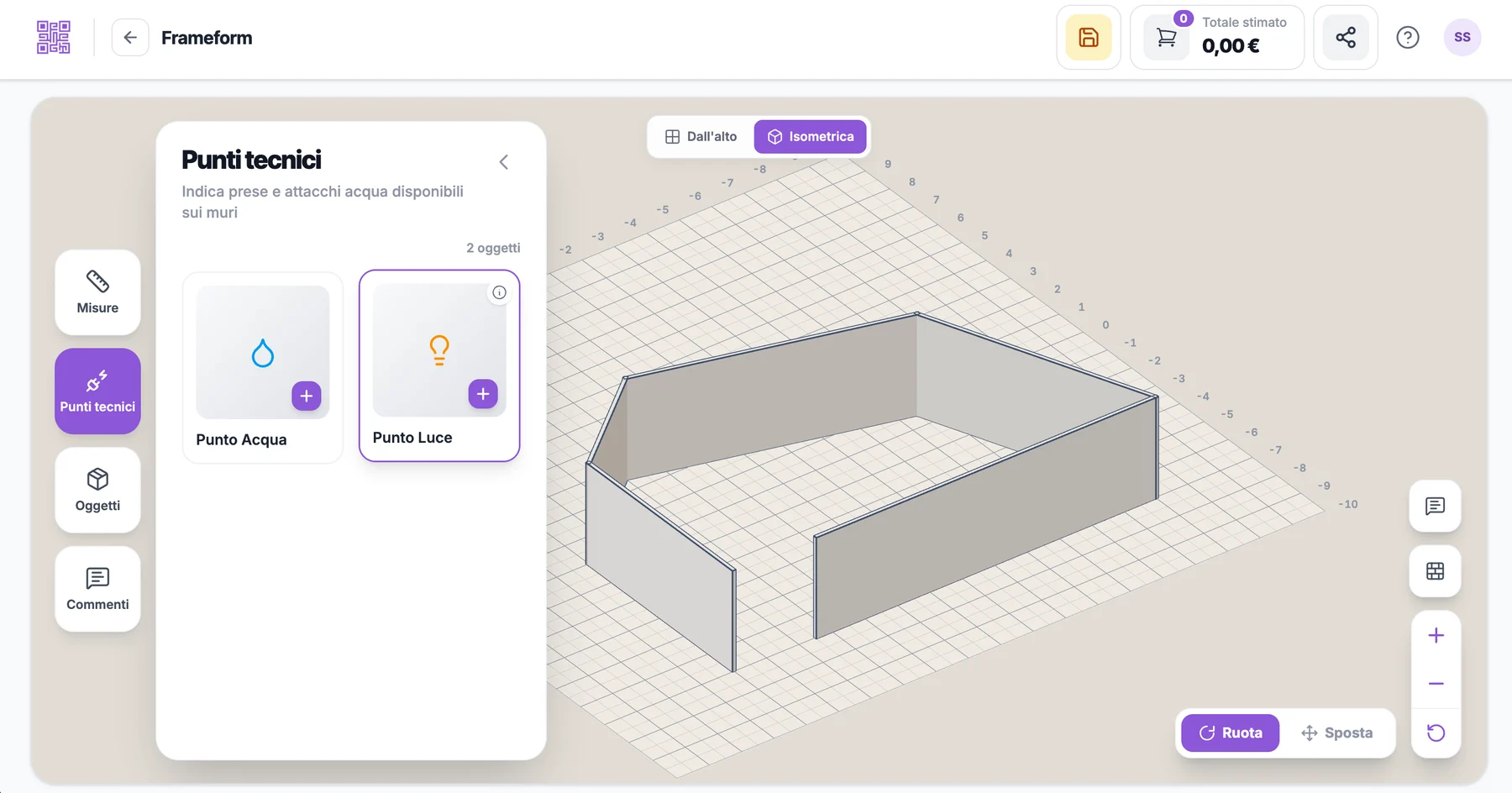The width and height of the screenshot is (1512, 793).
Task: Toggle comments in the viewport
Action: click(x=1436, y=507)
